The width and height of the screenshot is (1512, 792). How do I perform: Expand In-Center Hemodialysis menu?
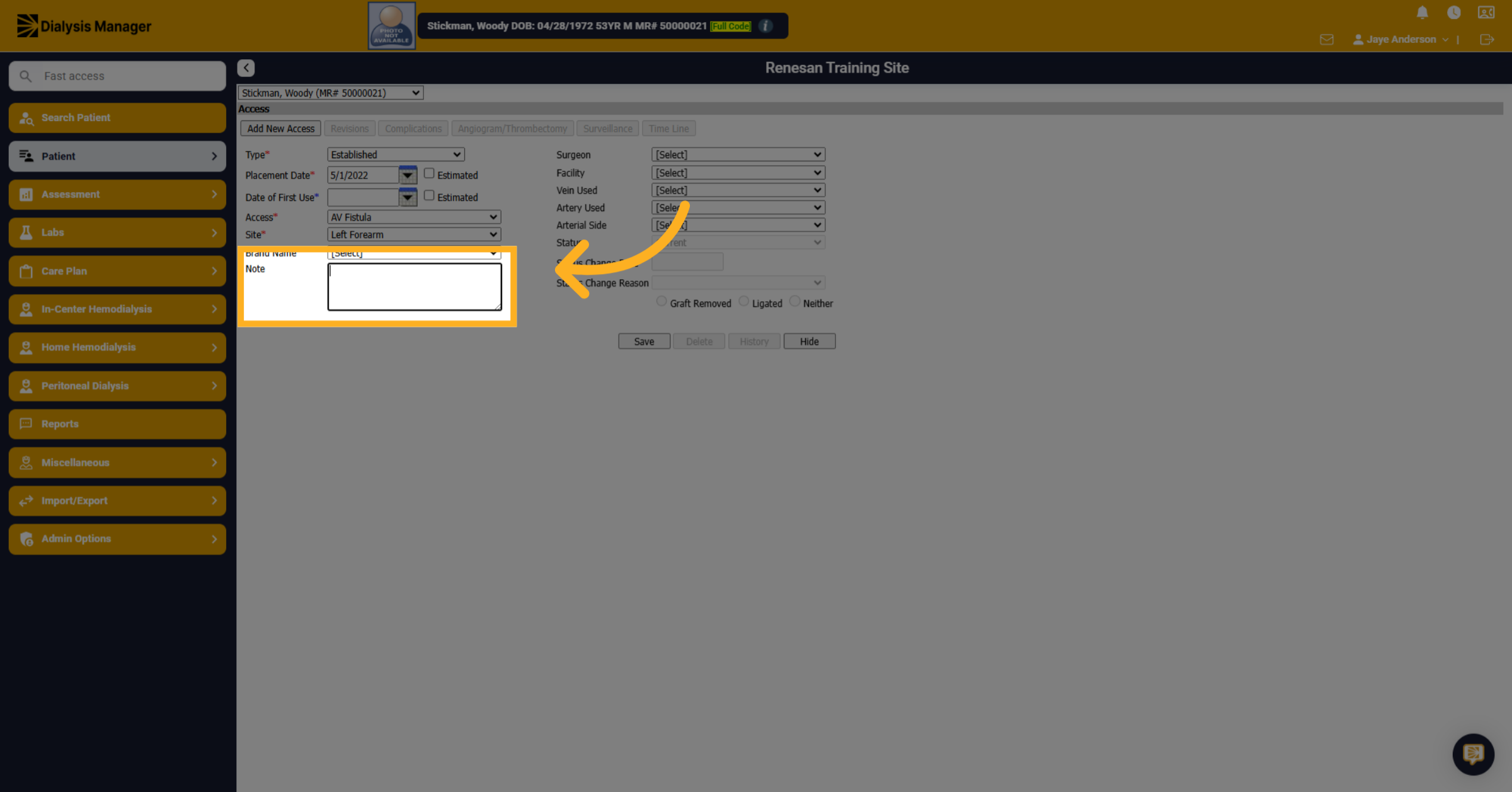click(117, 309)
